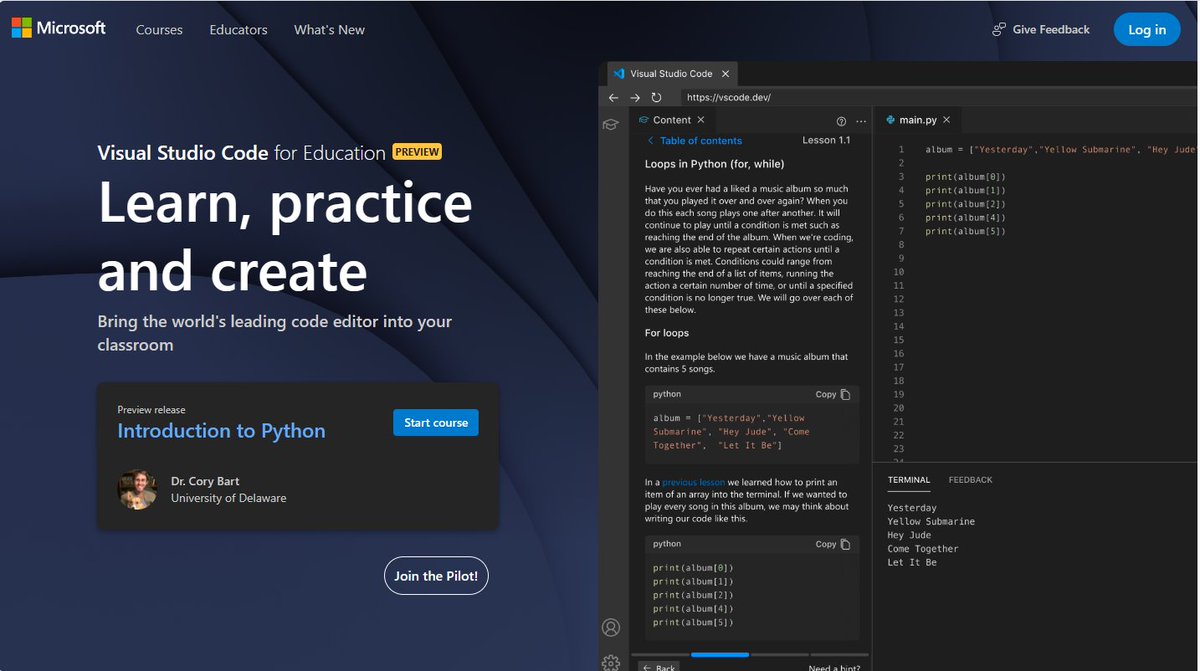Click the Log in button
Screen dimensions: 1200x671
pyautogui.click(x=1147, y=30)
